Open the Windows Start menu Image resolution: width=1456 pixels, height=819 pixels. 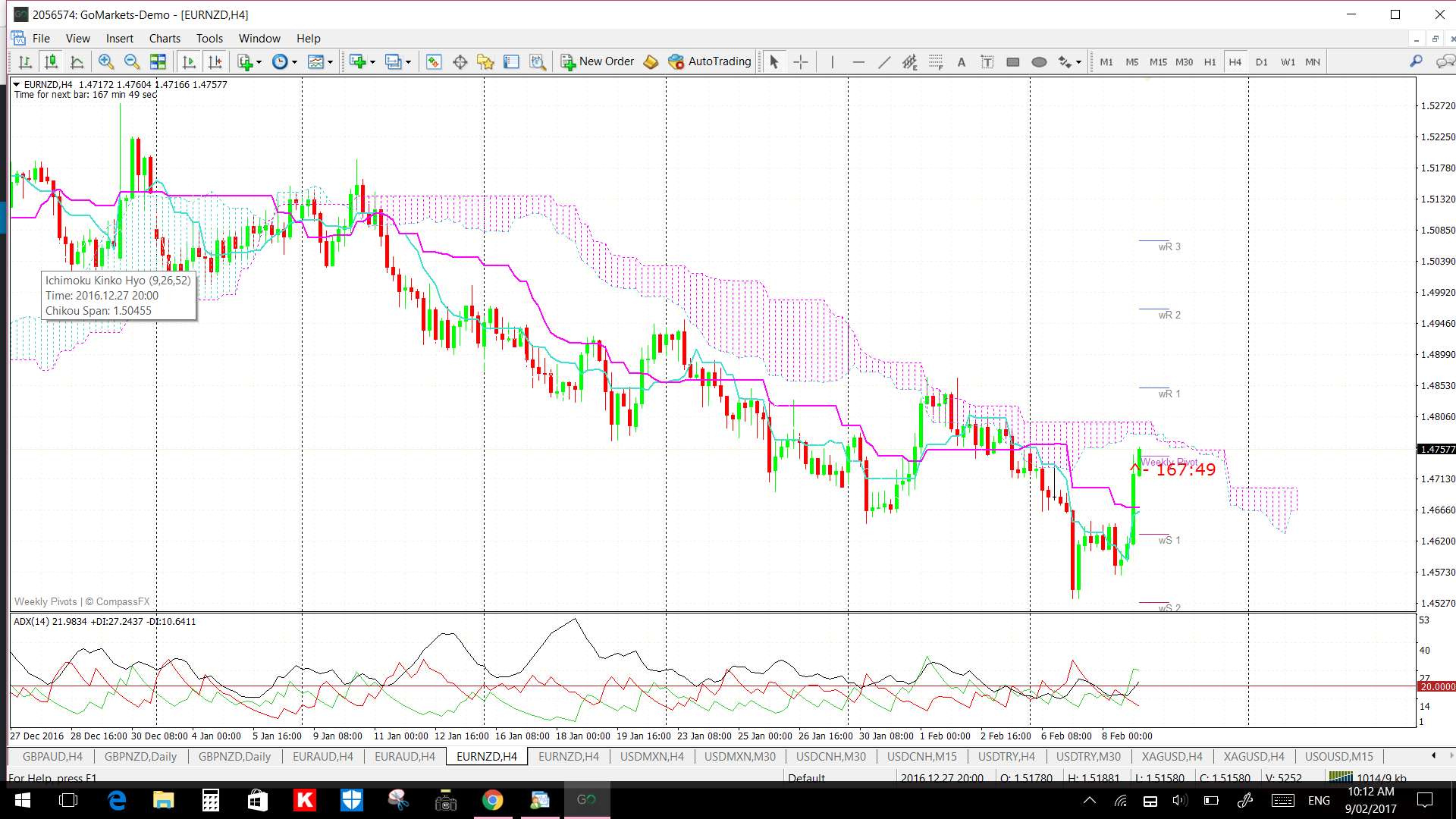(22, 800)
